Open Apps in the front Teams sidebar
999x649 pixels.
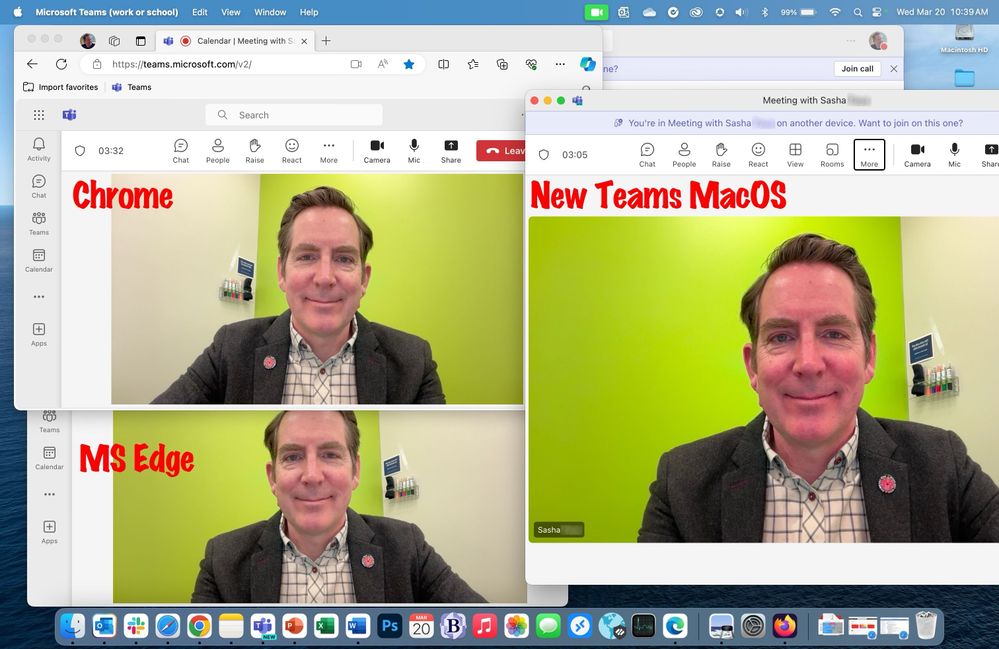tap(39, 334)
